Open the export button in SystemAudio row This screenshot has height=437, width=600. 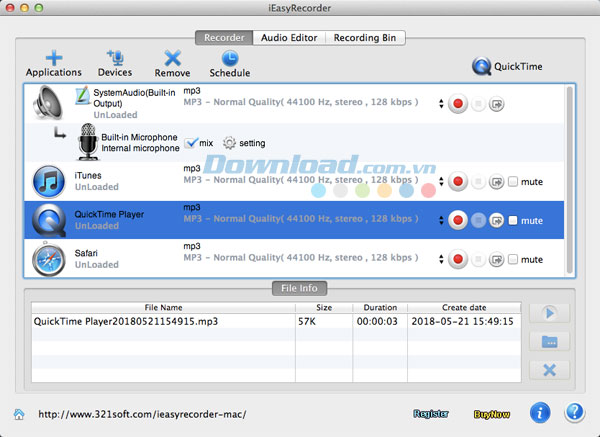click(x=497, y=104)
